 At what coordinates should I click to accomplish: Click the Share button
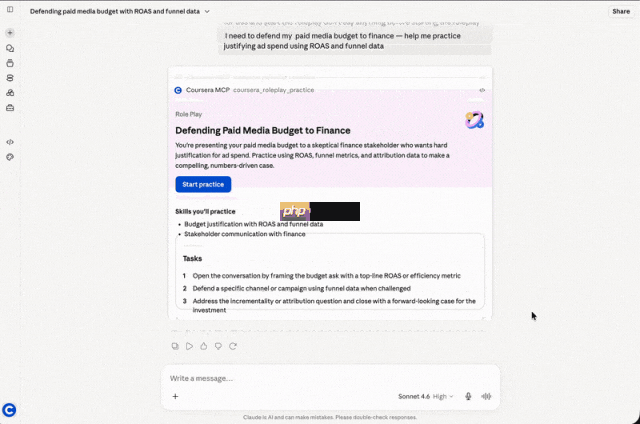point(621,11)
